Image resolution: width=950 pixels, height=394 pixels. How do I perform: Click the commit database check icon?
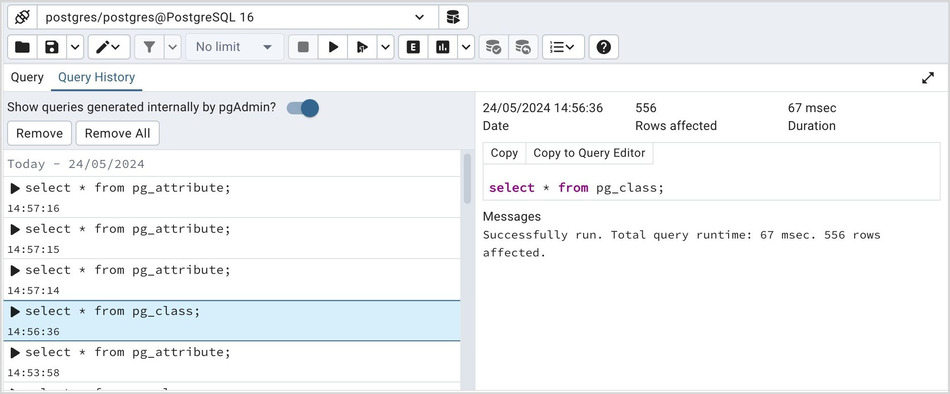[494, 47]
